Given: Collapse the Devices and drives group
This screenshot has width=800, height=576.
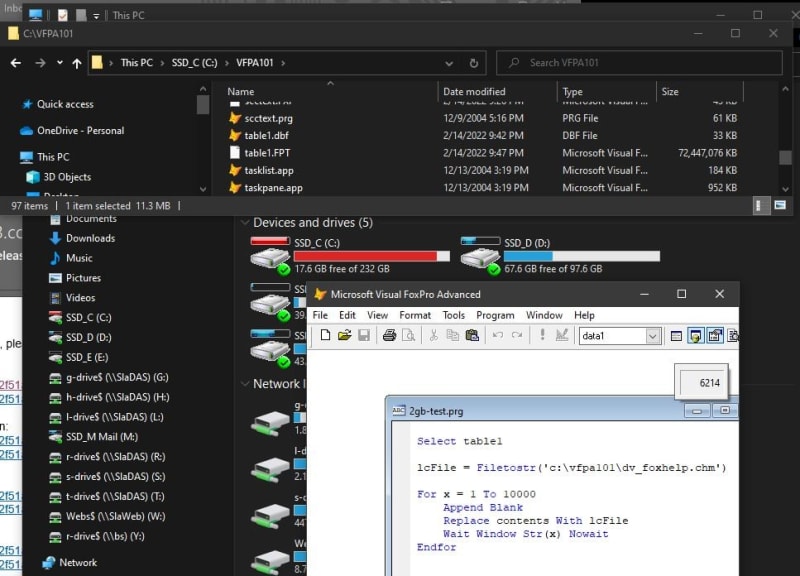Looking at the screenshot, I should coord(245,222).
